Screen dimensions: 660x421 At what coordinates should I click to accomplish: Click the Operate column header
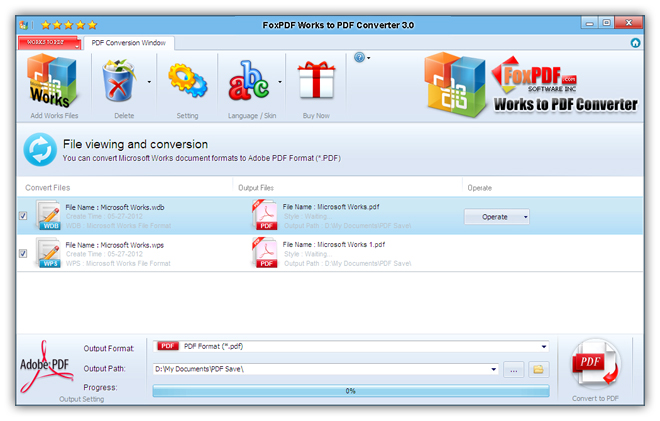(x=479, y=188)
